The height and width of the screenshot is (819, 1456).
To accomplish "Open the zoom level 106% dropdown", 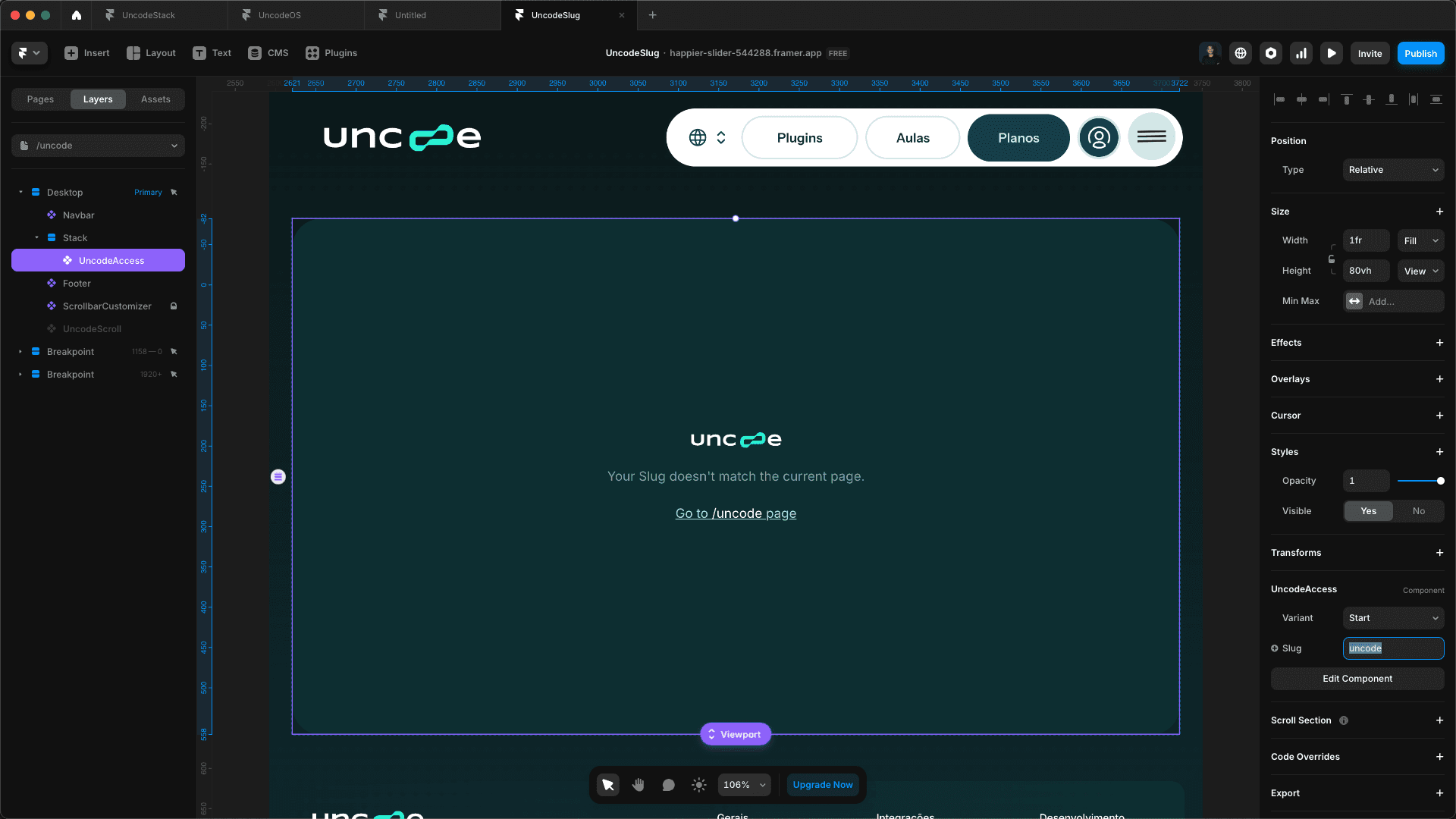I will [x=744, y=785].
